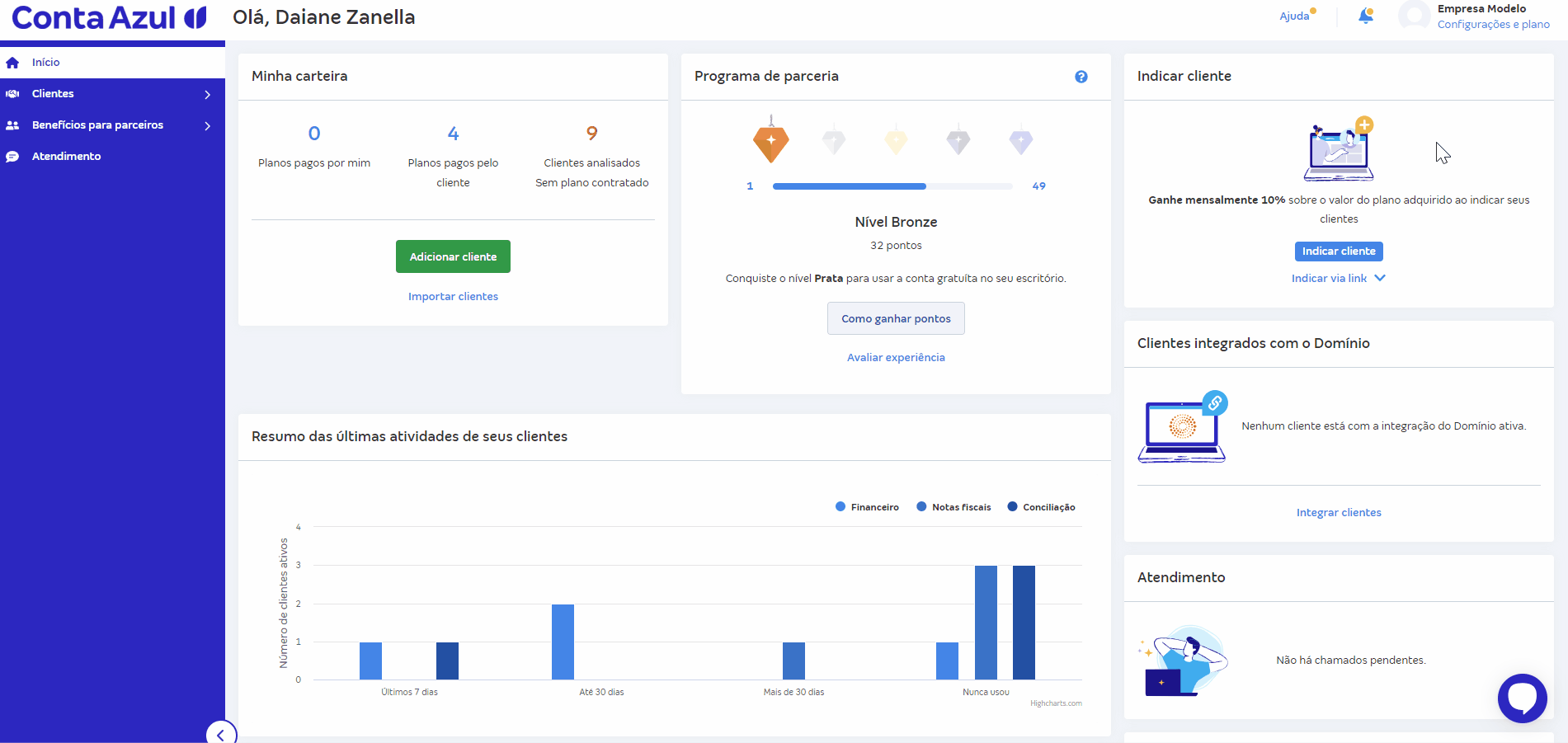Click the 4 Planos pagos pelo cliente count

click(453, 134)
